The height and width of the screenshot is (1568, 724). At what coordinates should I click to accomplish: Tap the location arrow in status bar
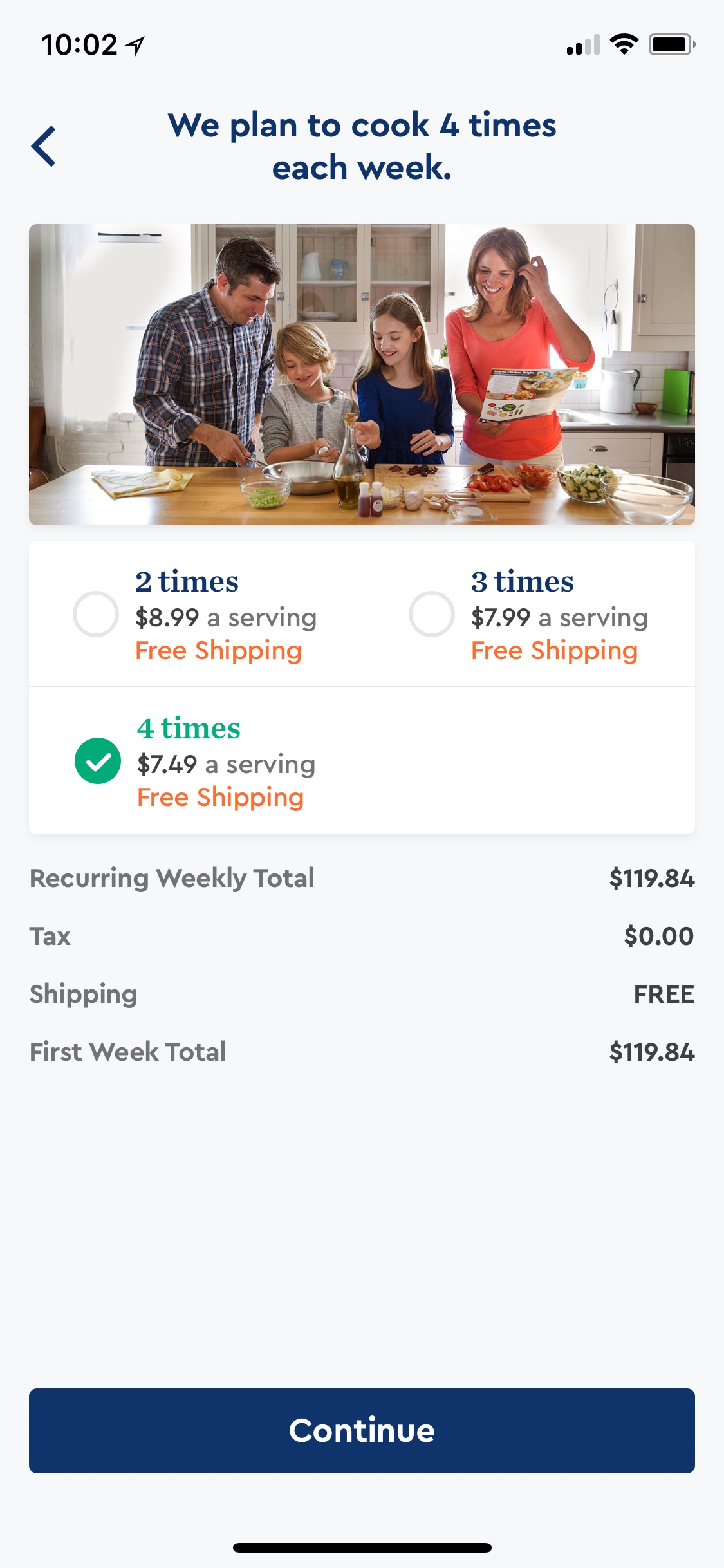click(x=135, y=45)
